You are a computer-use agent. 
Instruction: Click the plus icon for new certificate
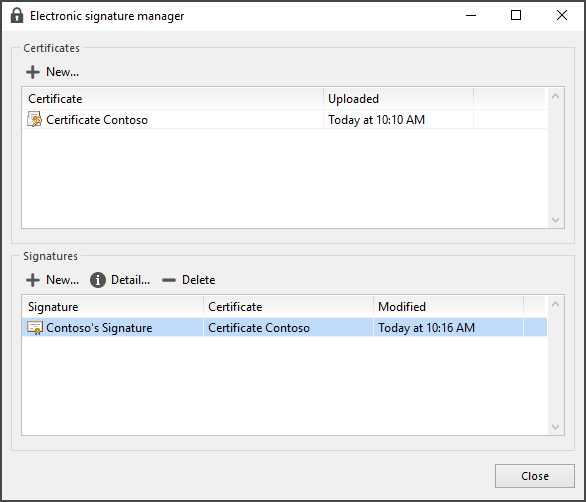(x=33, y=72)
